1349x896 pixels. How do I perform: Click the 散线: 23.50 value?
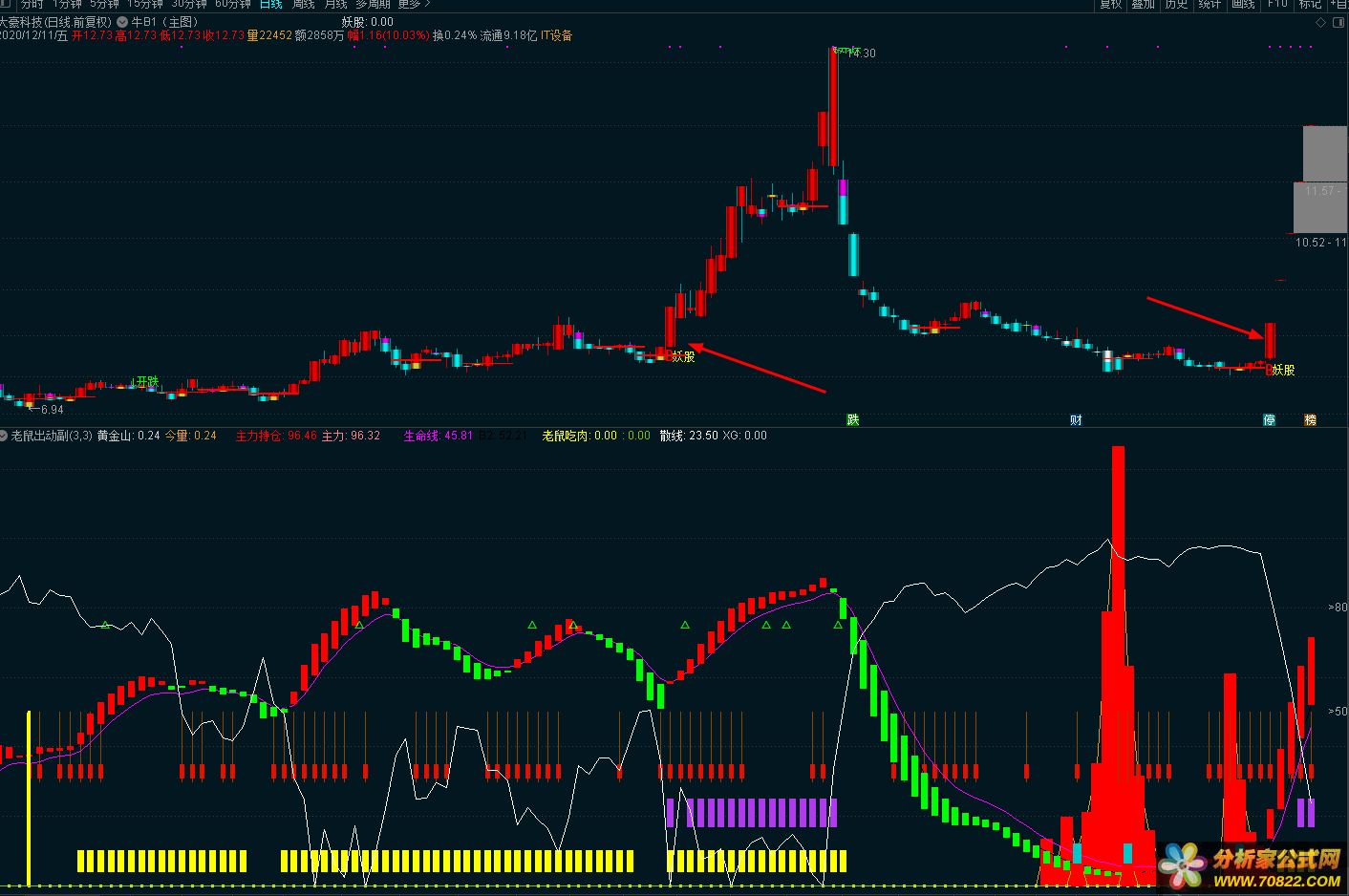pos(689,436)
